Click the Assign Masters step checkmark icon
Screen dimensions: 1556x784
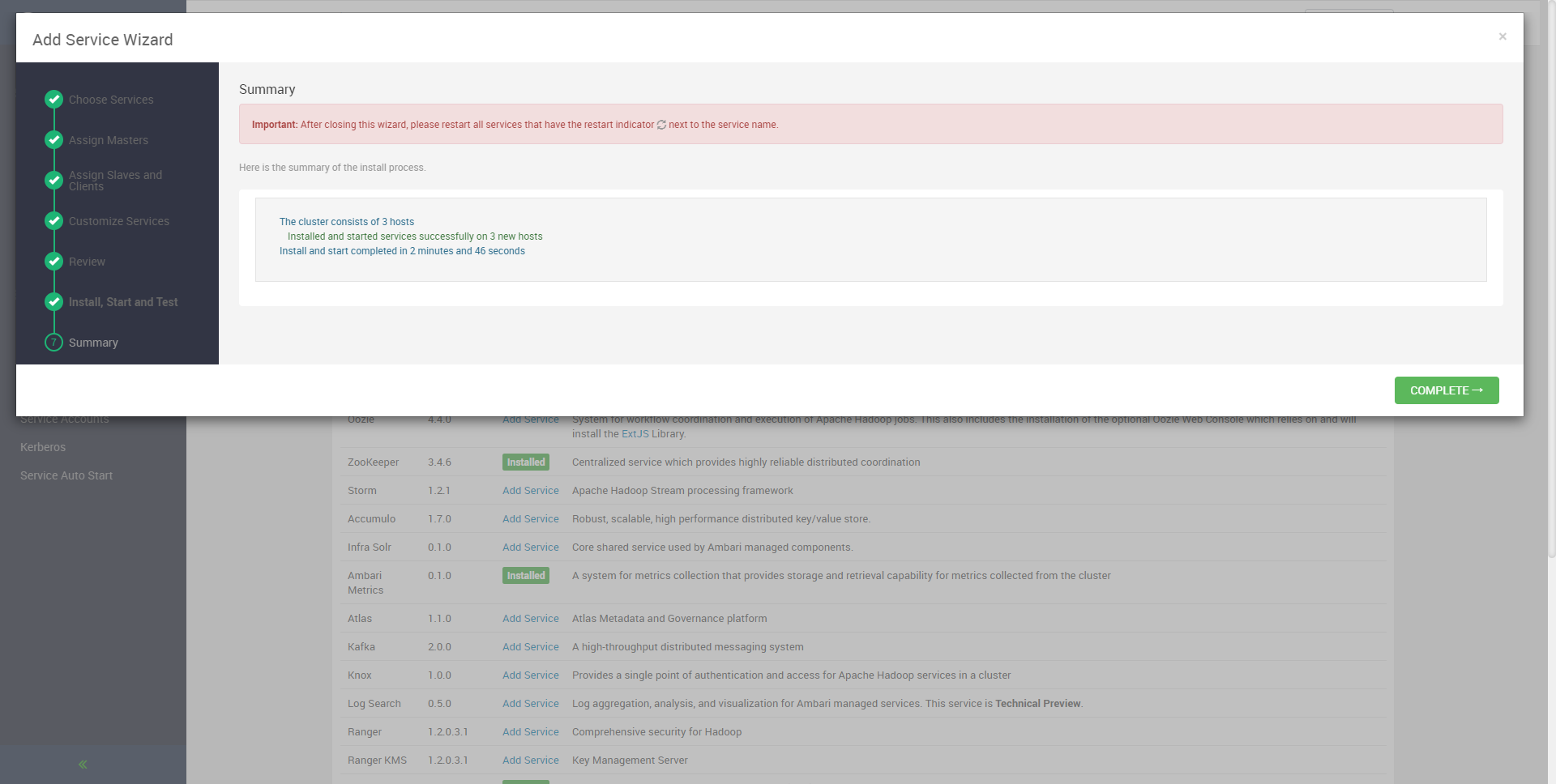point(54,140)
